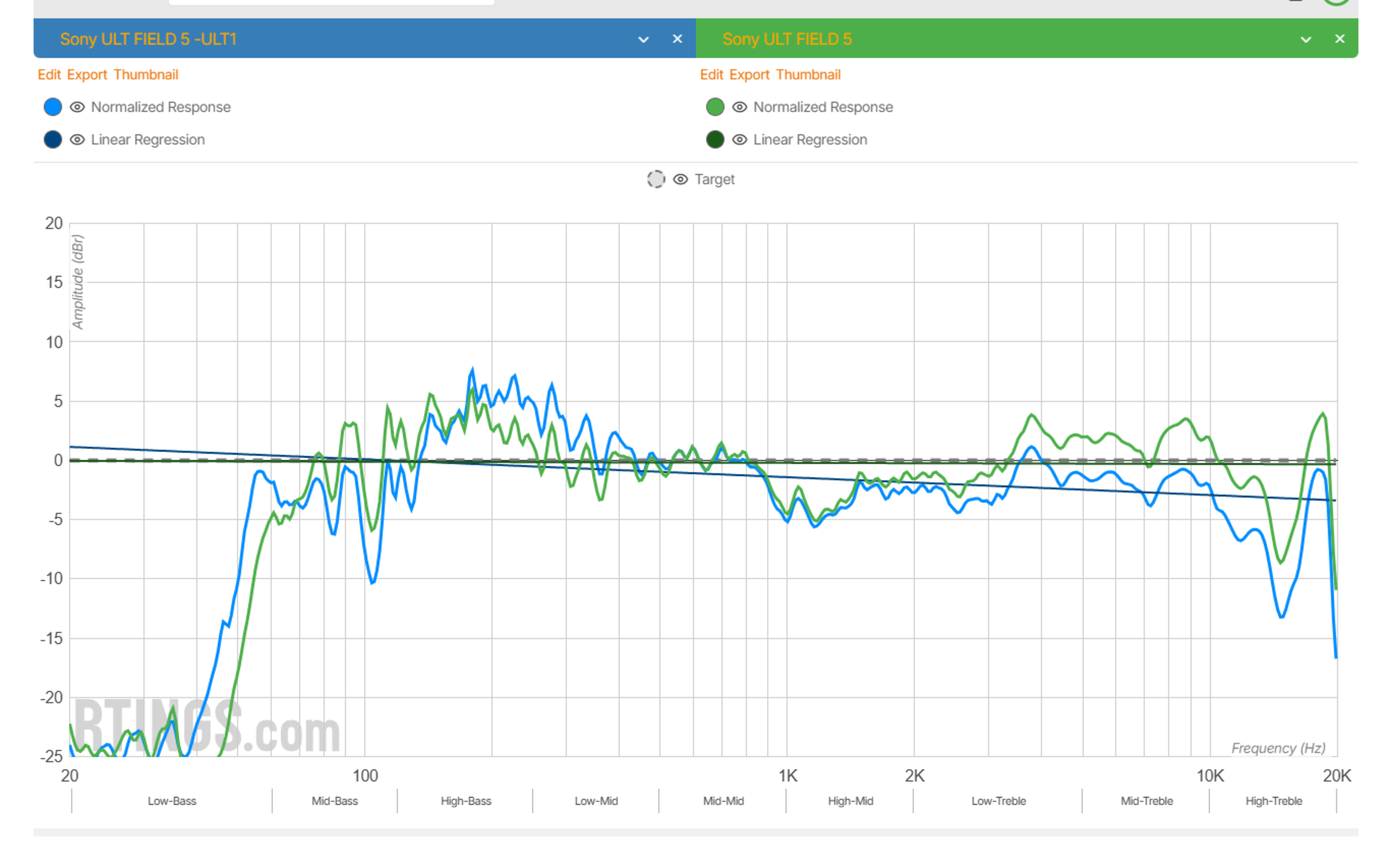This screenshot has width=1391, height=868.
Task: Click blue Normalized Response color circle
Action: [53, 107]
